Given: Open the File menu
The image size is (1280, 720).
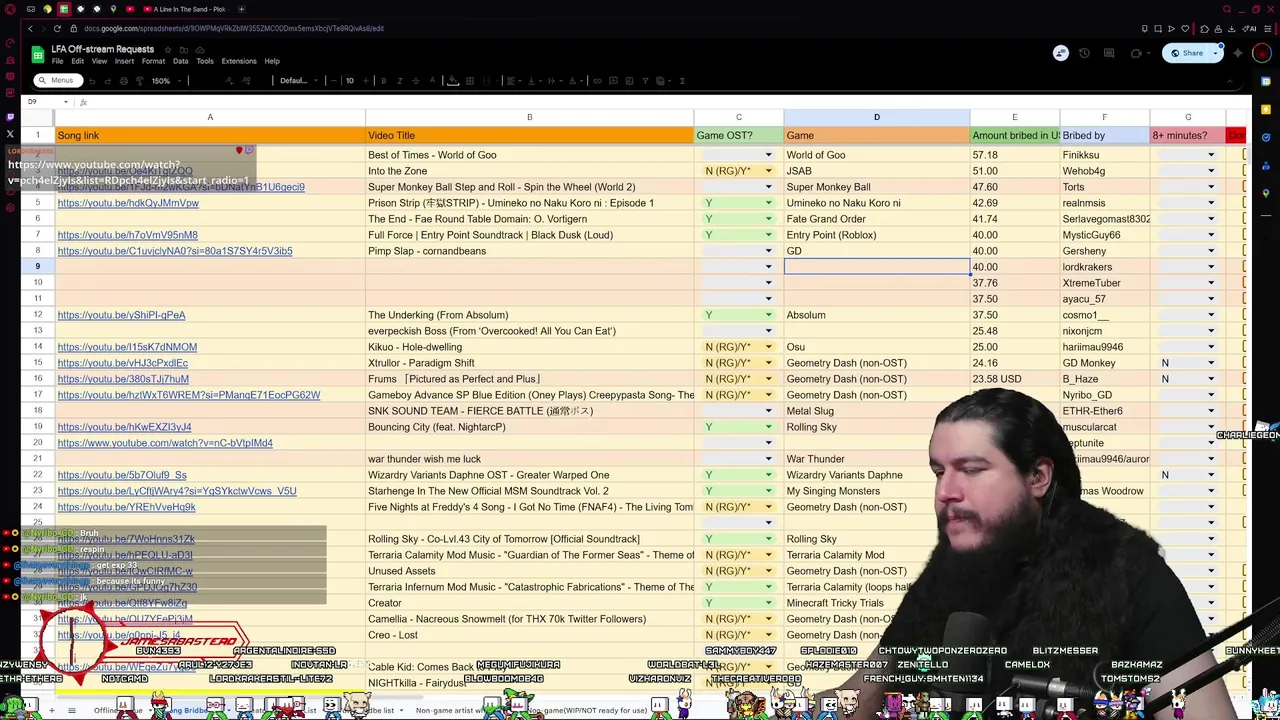Looking at the screenshot, I should click(x=58, y=61).
